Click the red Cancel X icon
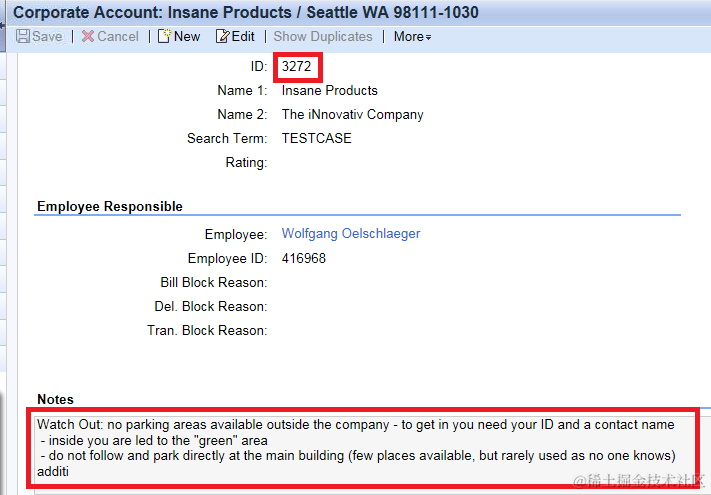Image resolution: width=711 pixels, height=495 pixels. [88, 36]
